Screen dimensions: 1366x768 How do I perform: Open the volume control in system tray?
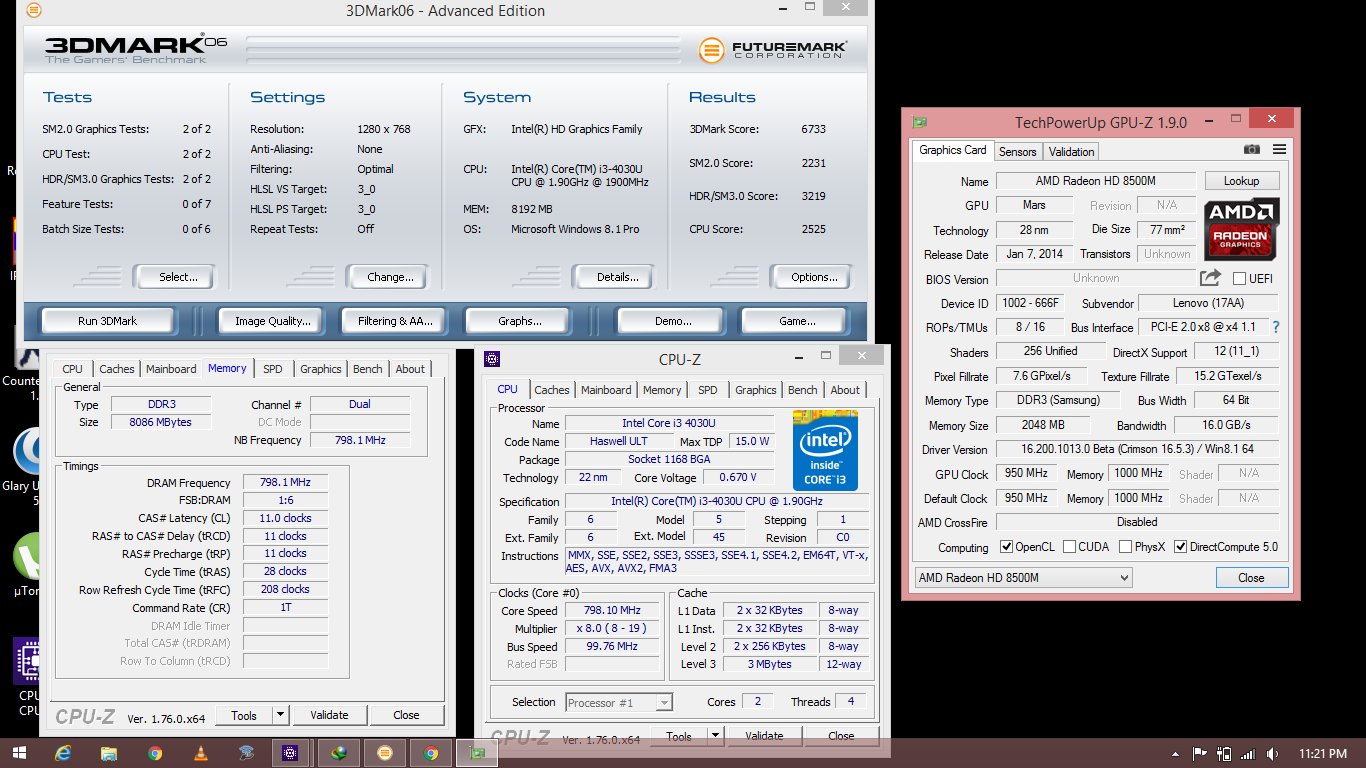coord(1272,754)
